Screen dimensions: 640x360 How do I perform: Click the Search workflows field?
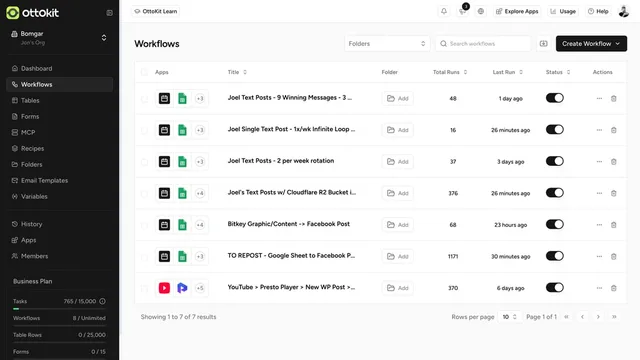coord(483,44)
